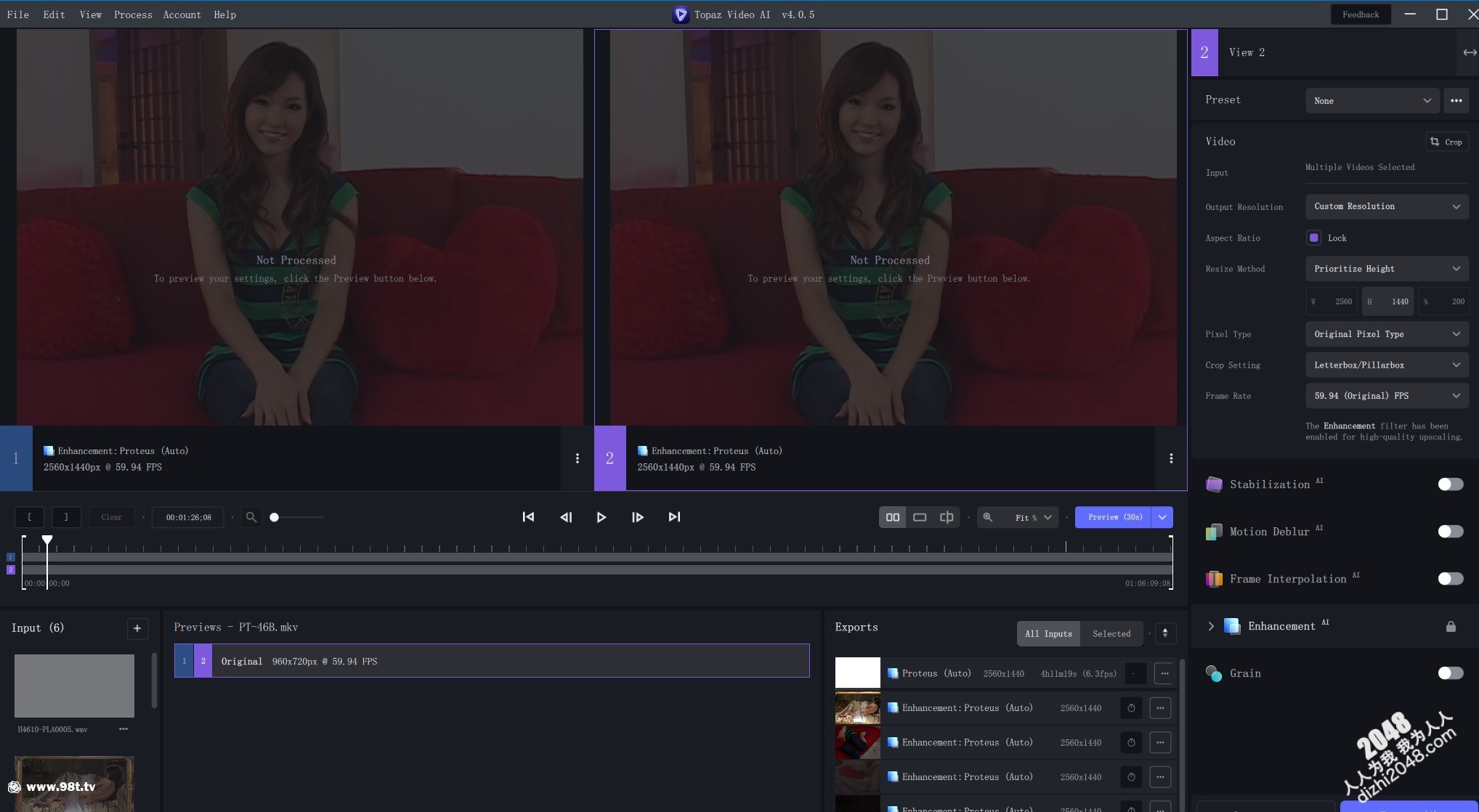
Task: Click the timeline playhead marker
Action: [47, 540]
